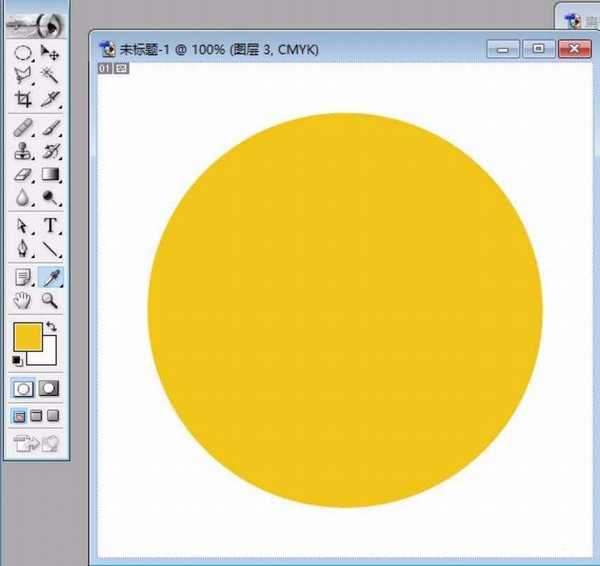Choose the Clone Stamp tool

point(22,152)
